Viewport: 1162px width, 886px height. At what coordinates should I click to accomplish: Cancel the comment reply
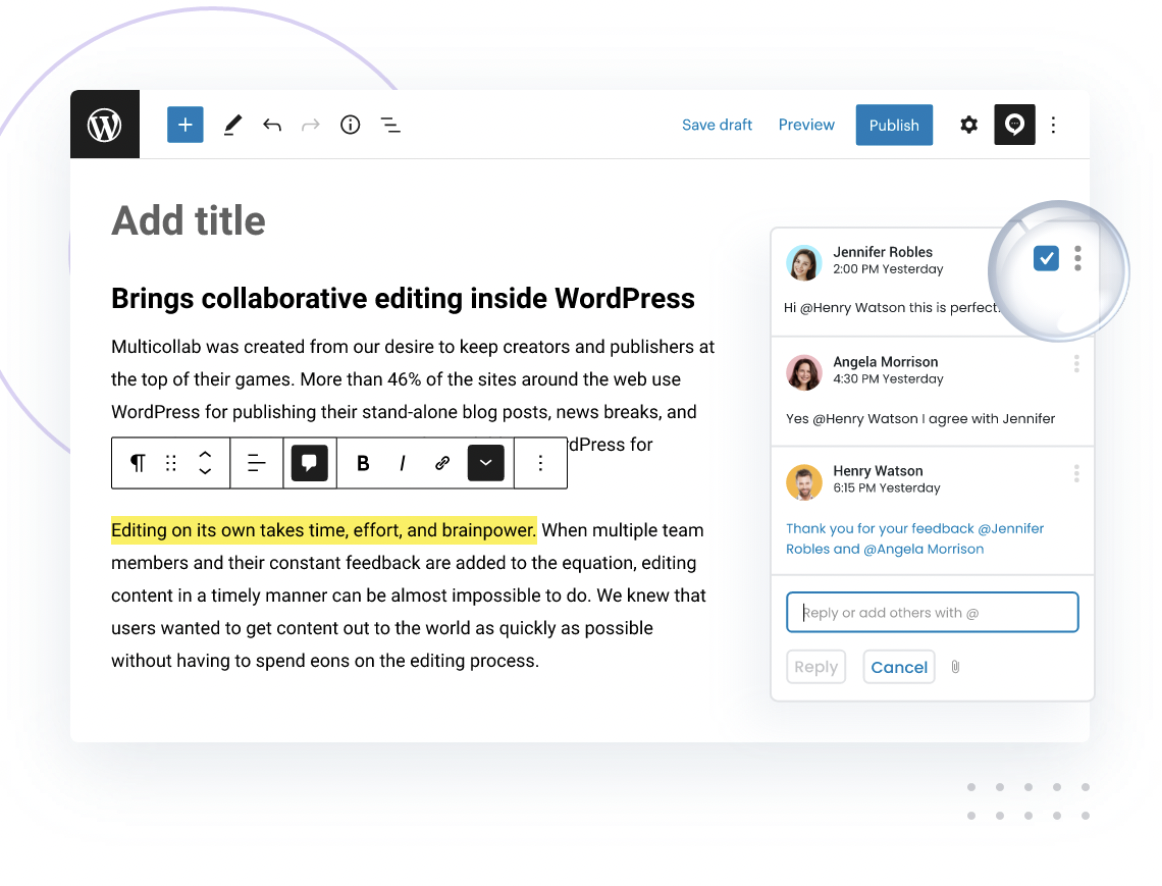click(899, 667)
